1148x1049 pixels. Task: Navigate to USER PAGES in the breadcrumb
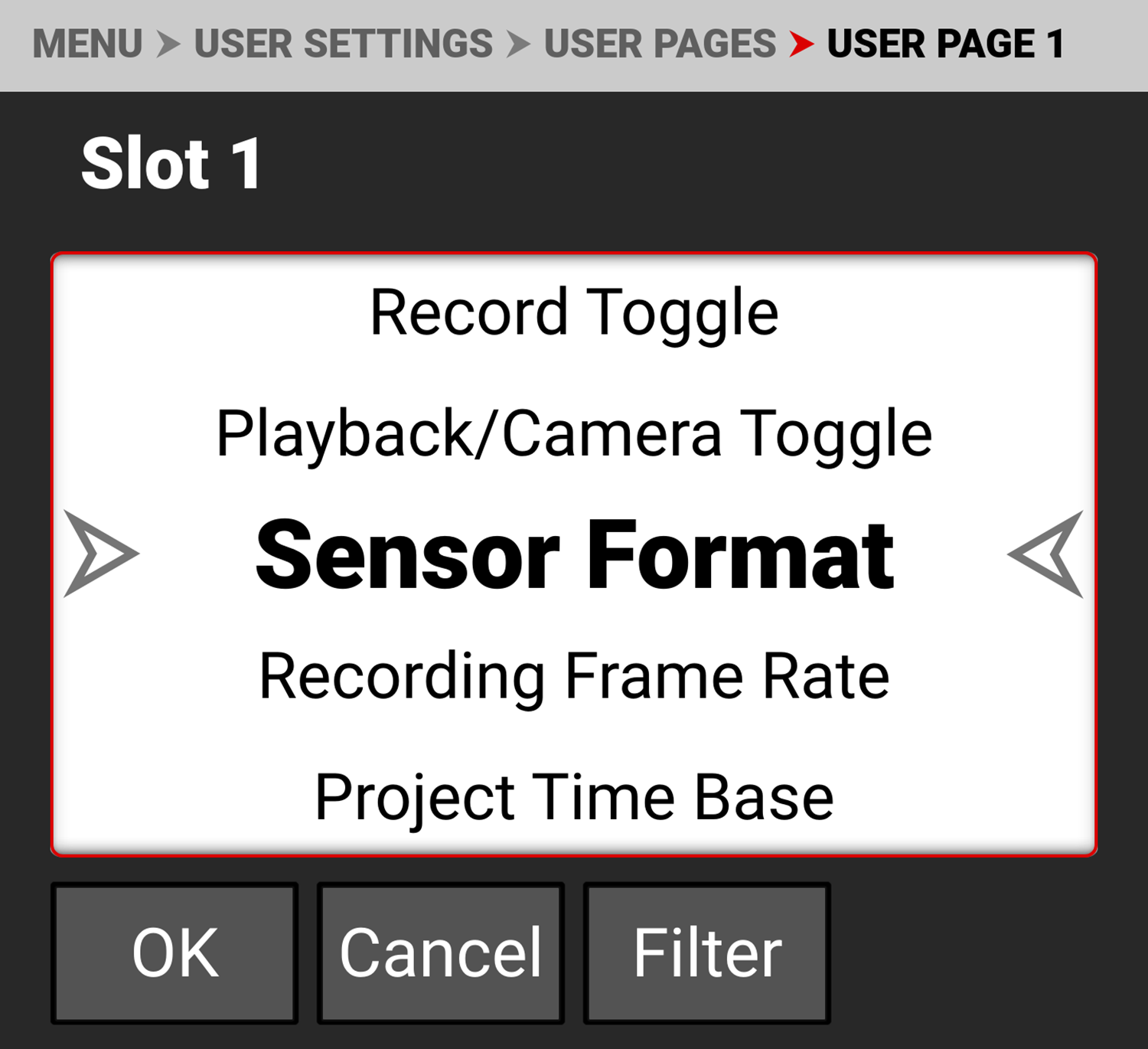(x=660, y=44)
